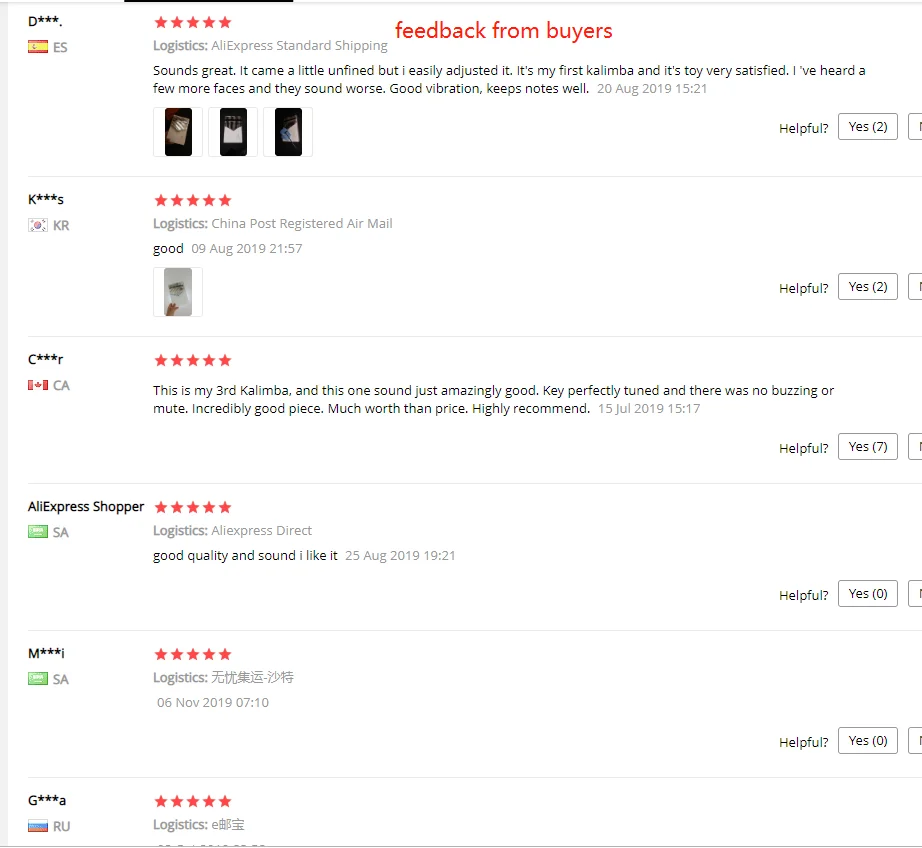922x848 pixels.
Task: Open the photo in K***s's review
Action: click(x=178, y=292)
